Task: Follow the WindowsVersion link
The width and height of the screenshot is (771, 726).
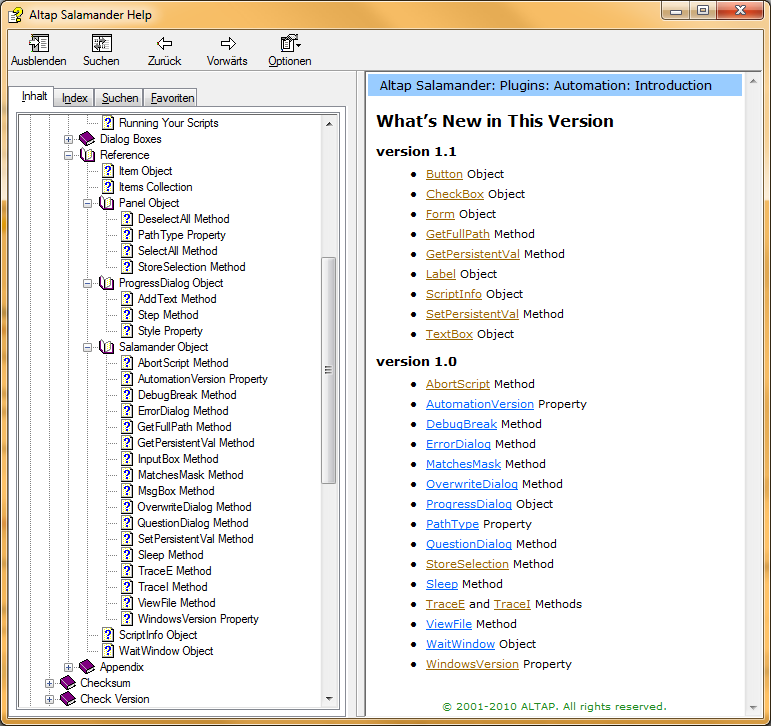Action: 472,664
